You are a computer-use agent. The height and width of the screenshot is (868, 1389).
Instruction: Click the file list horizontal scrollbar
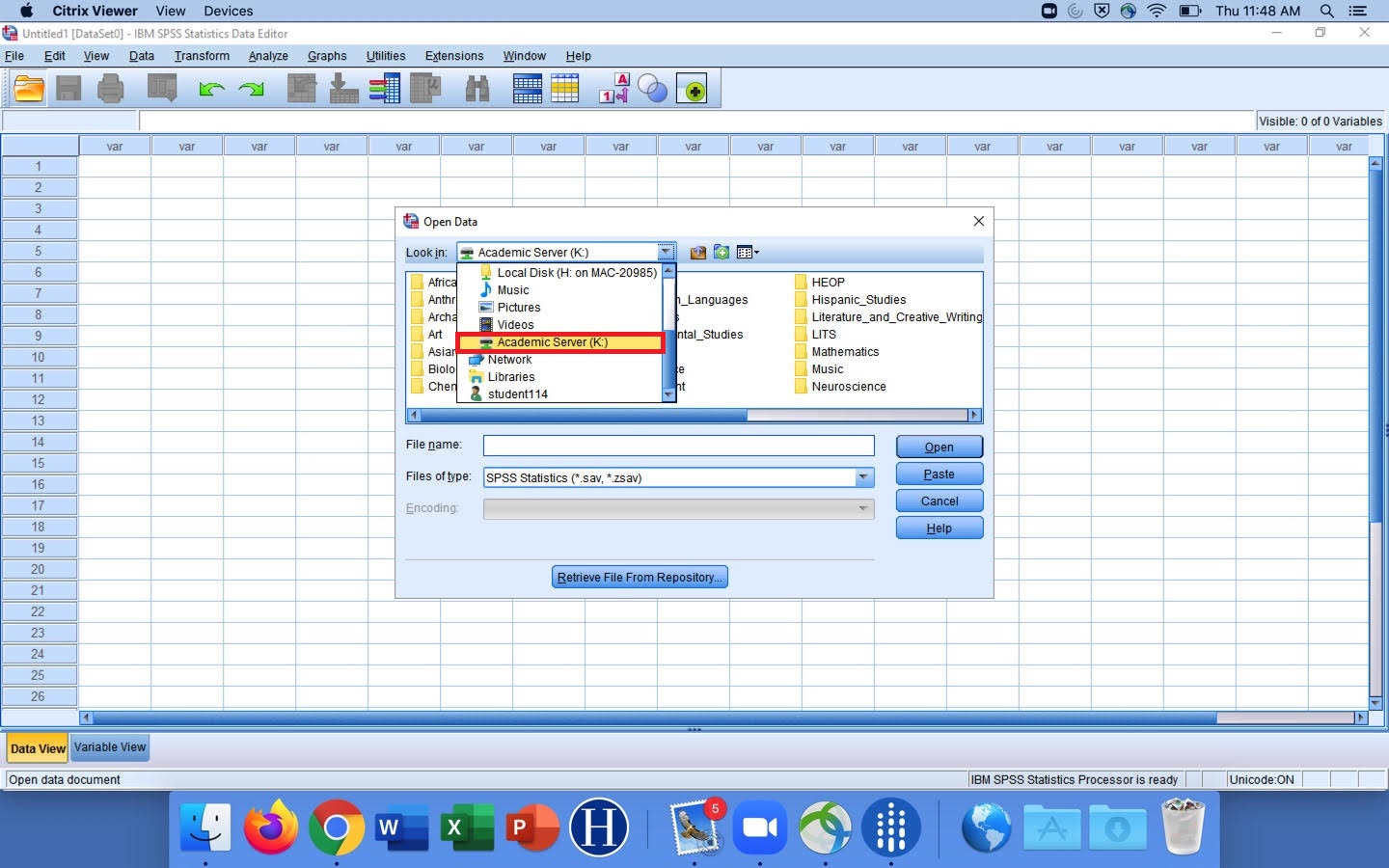click(x=694, y=416)
